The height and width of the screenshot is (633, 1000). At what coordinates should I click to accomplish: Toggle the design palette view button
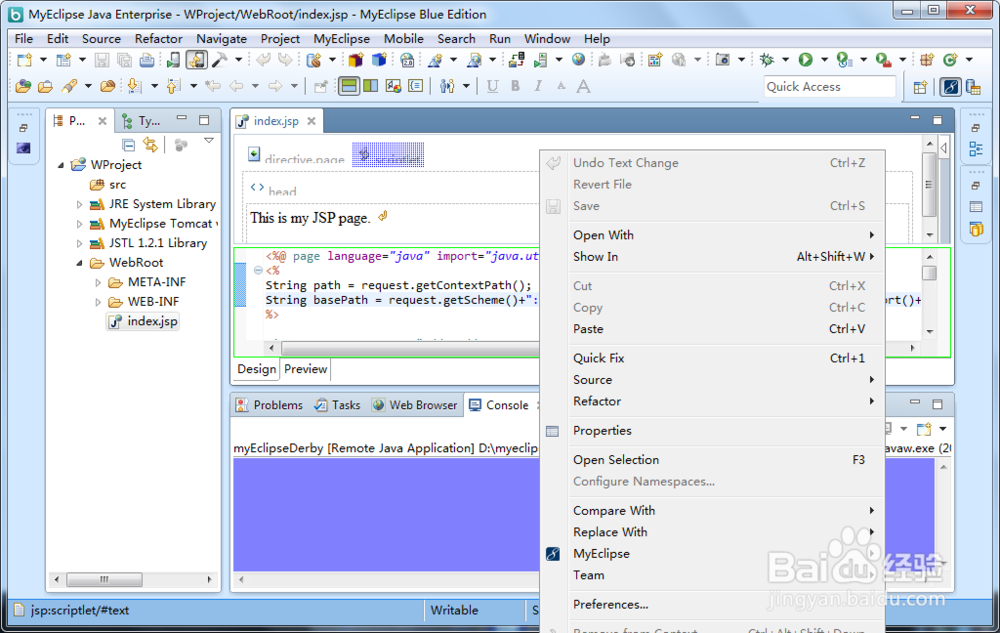[x=393, y=86]
